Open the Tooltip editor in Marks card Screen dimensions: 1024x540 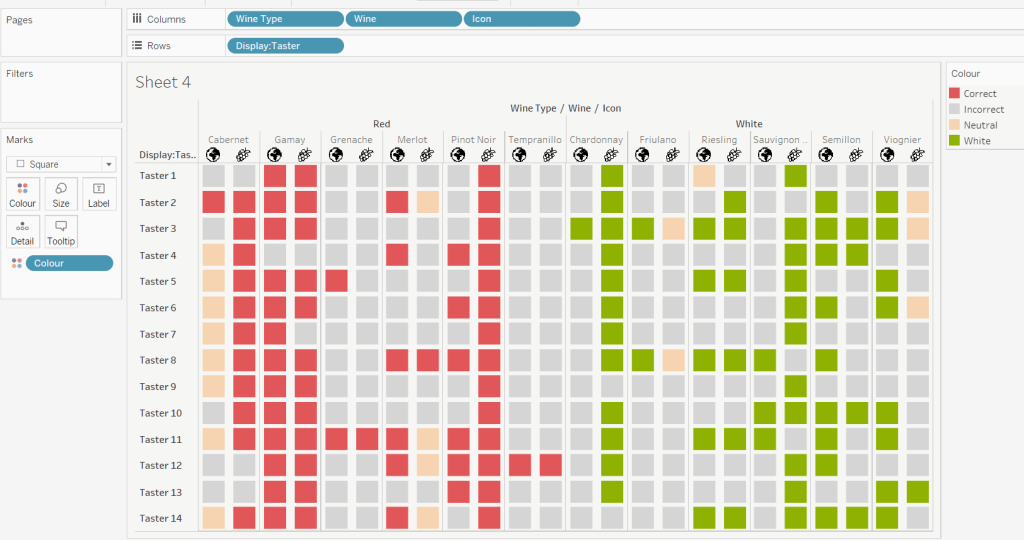point(61,232)
